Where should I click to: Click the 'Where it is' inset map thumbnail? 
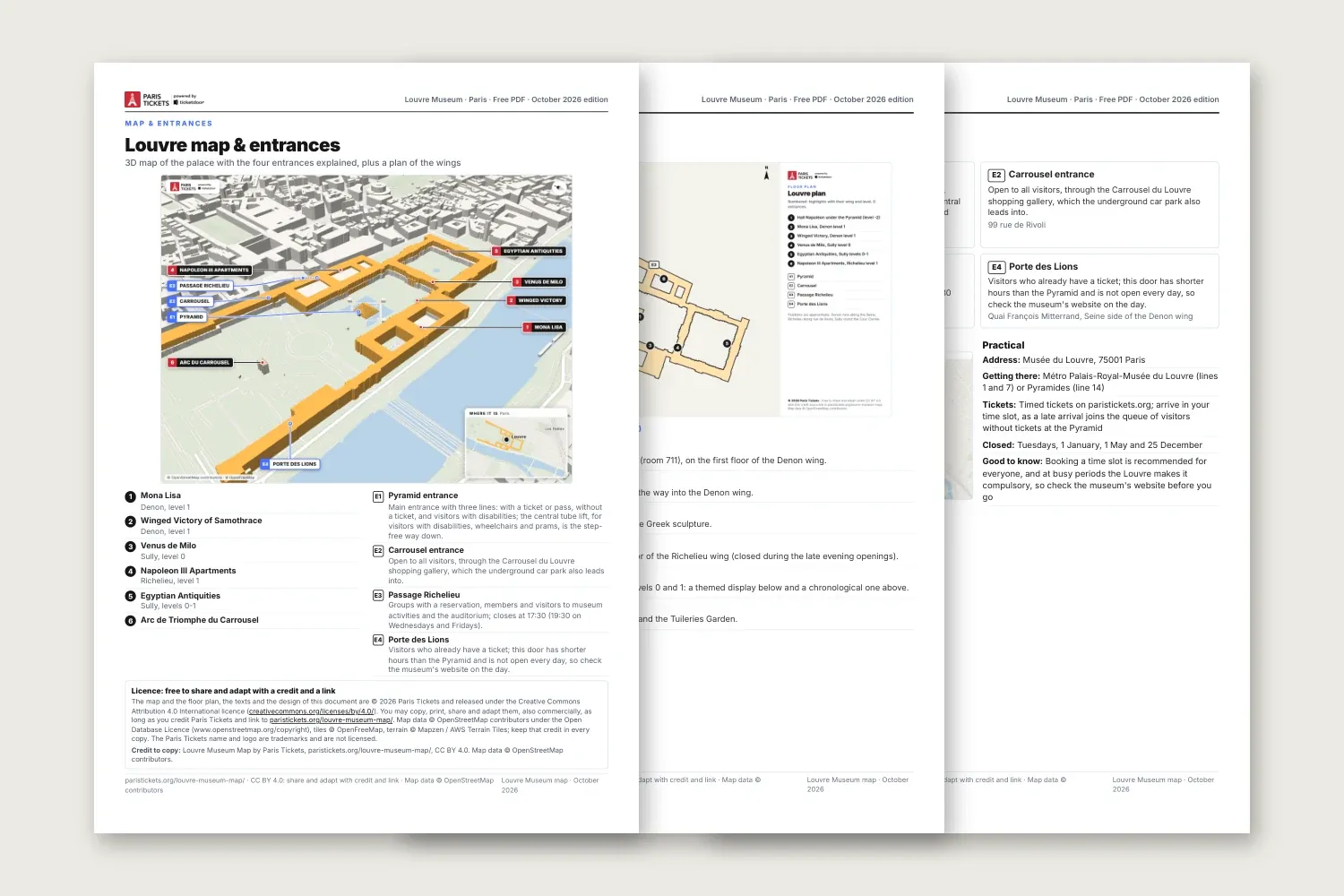[x=517, y=444]
